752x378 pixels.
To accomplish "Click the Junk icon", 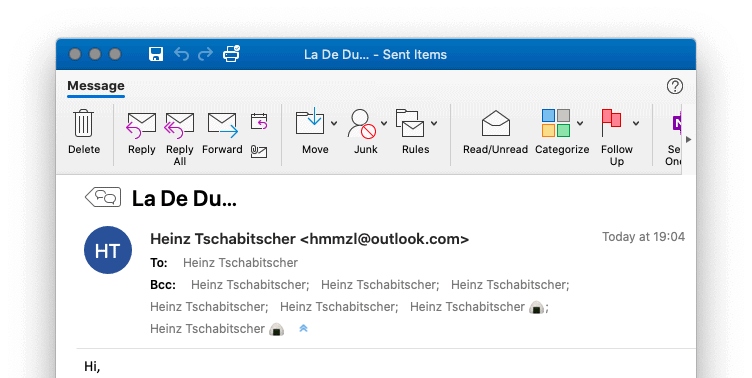I will pyautogui.click(x=362, y=123).
